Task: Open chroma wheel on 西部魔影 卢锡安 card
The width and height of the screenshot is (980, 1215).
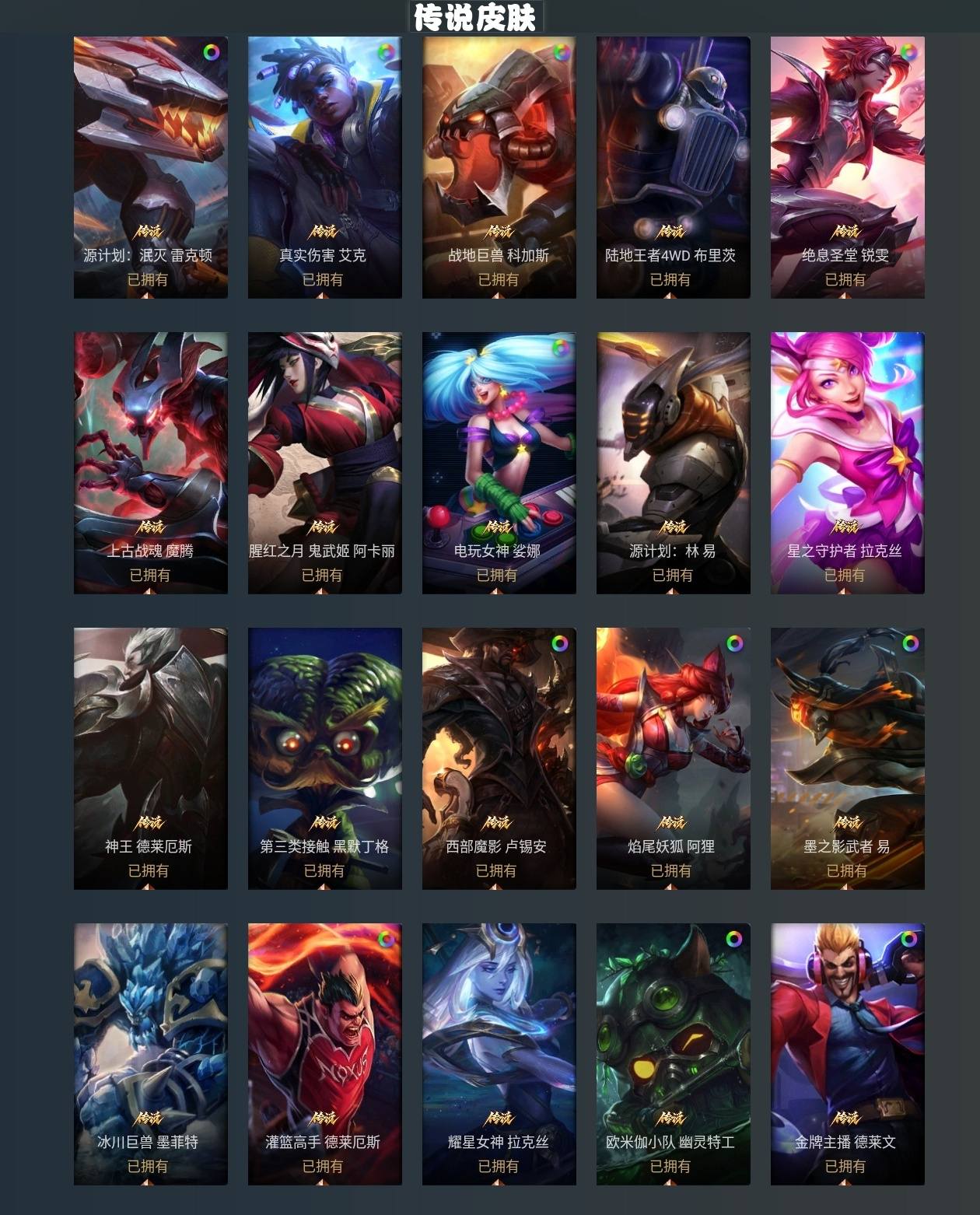Action: click(x=560, y=643)
